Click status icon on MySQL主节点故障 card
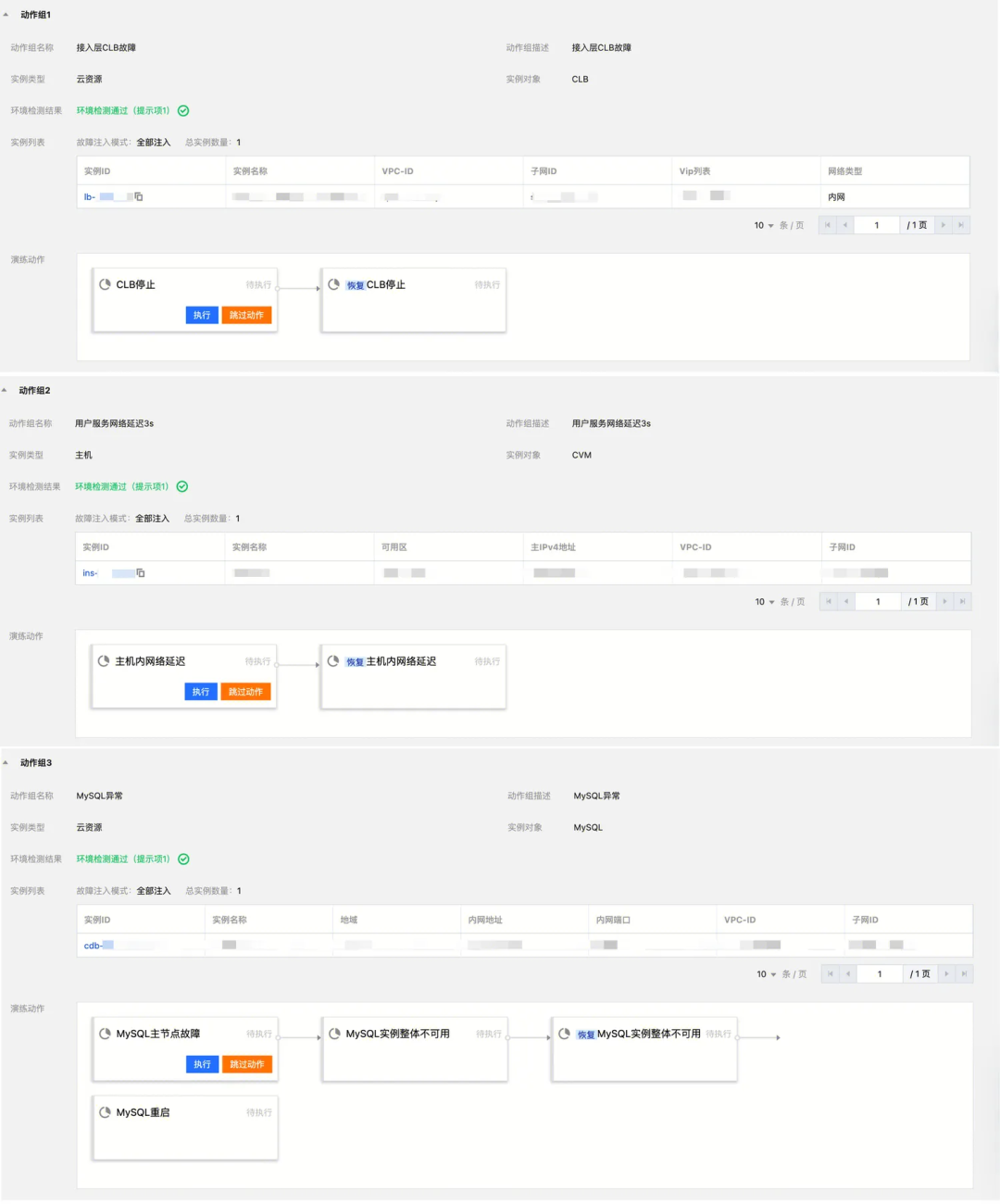Screen dimensions: 1000x1204 [106, 1034]
